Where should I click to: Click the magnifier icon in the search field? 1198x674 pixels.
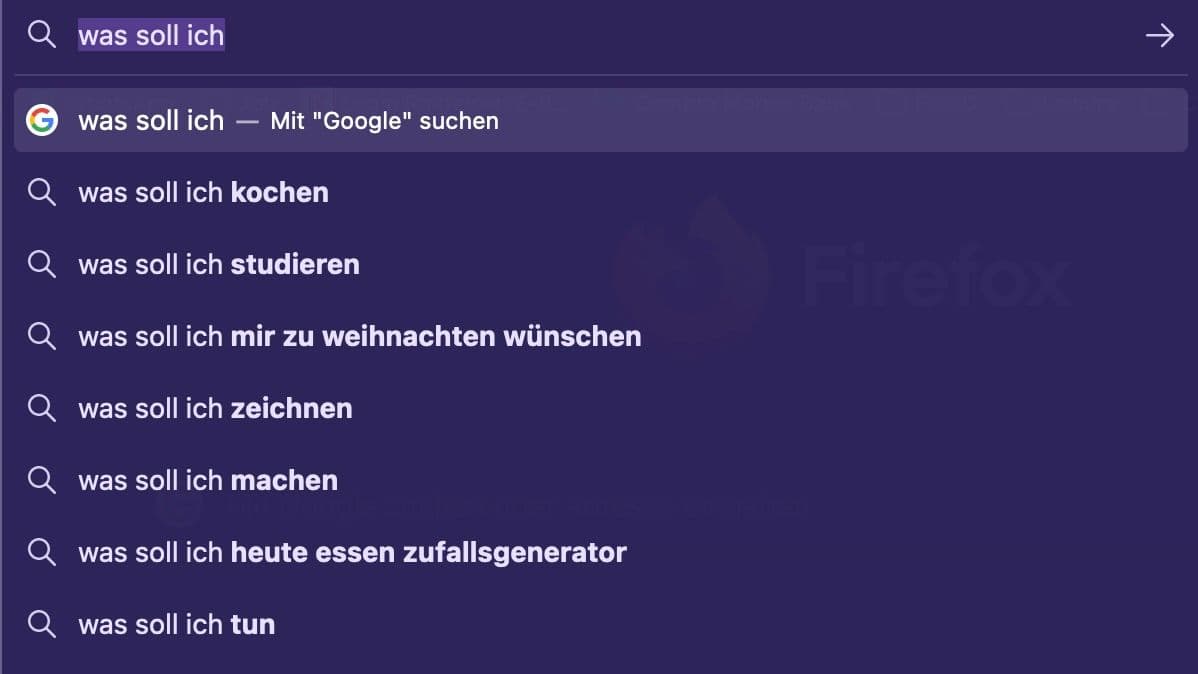[41, 36]
